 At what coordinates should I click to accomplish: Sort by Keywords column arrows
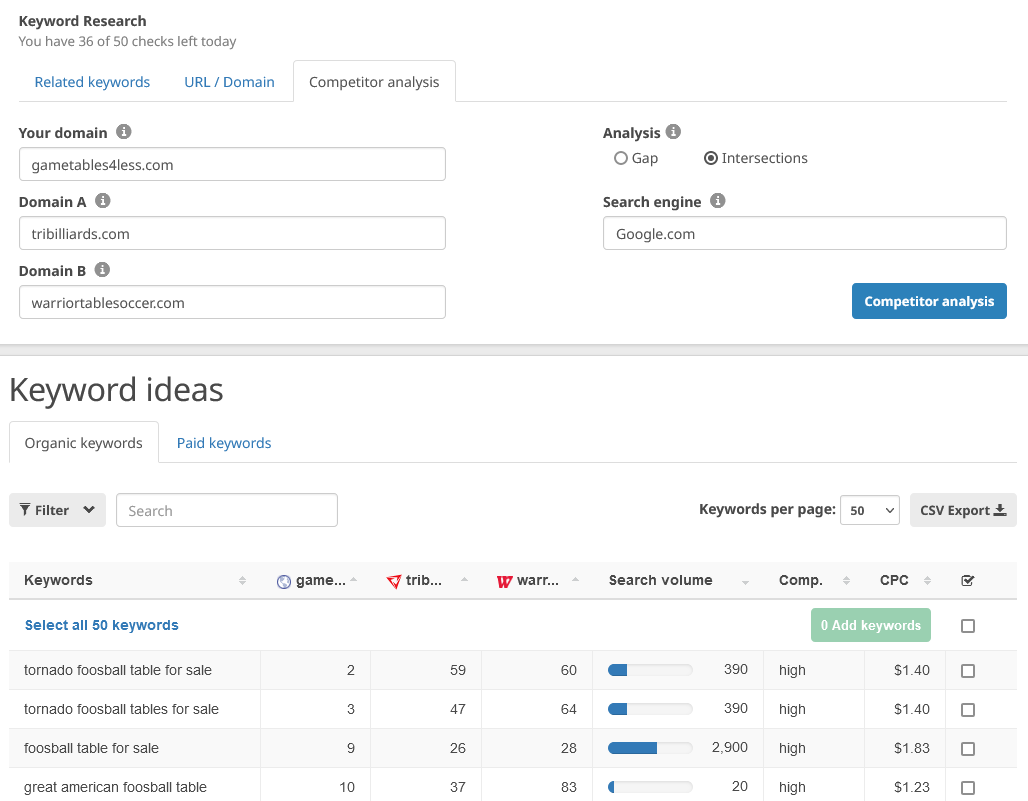pos(243,581)
